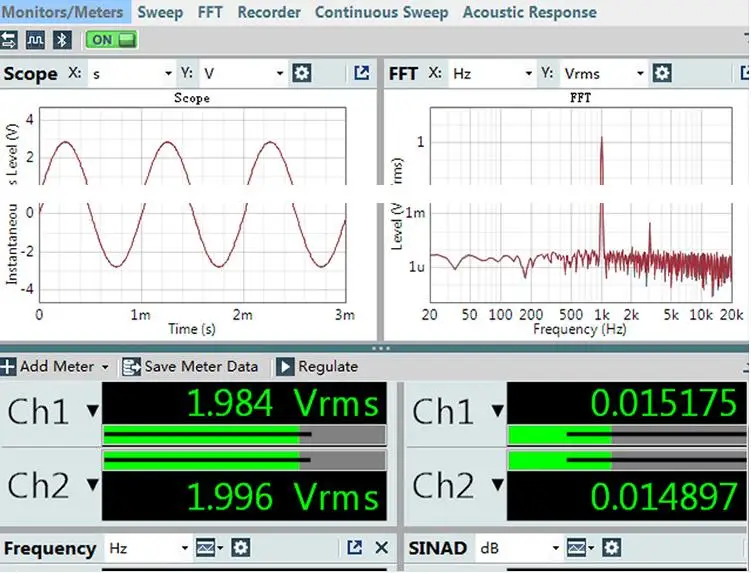Screen dimensions: 751x573
Task: Click the Bluetooth icon in the toolbar
Action: coord(62,40)
